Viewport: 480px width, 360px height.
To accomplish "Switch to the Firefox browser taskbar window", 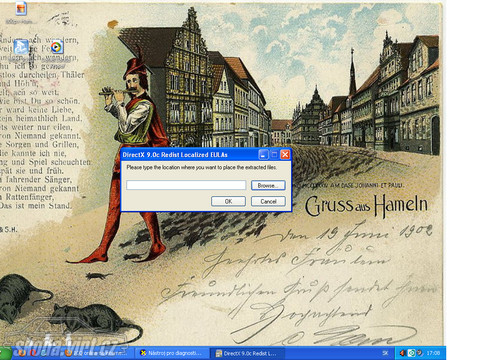I will point(97,353).
